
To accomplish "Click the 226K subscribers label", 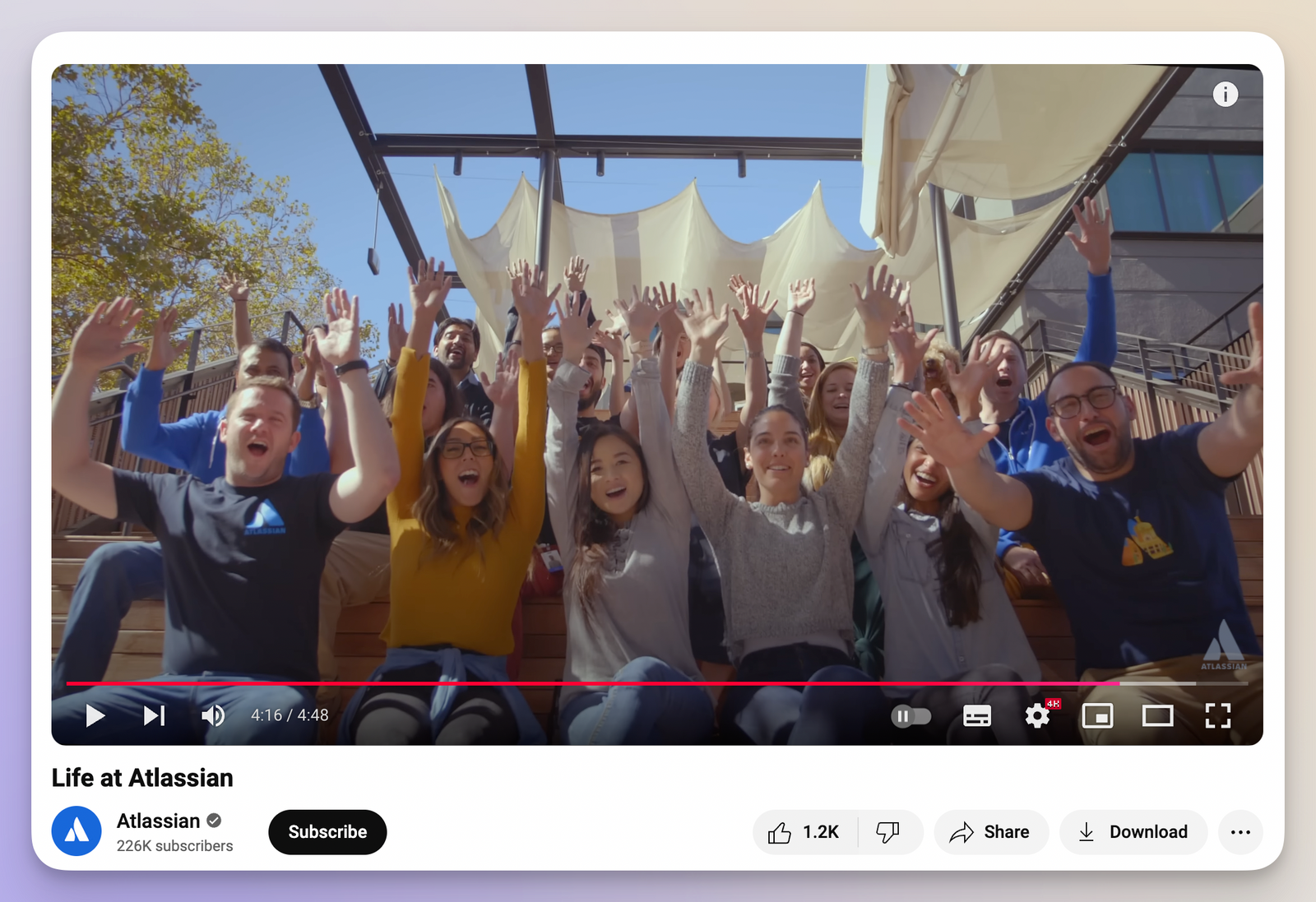I will tap(175, 845).
